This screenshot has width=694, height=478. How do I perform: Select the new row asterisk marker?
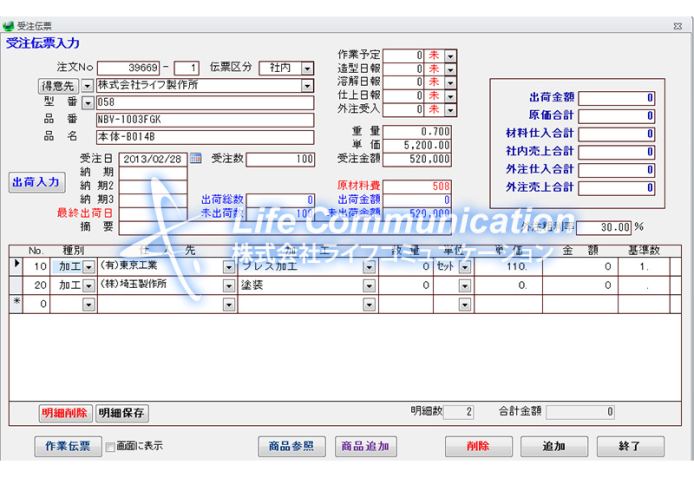coord(15,302)
